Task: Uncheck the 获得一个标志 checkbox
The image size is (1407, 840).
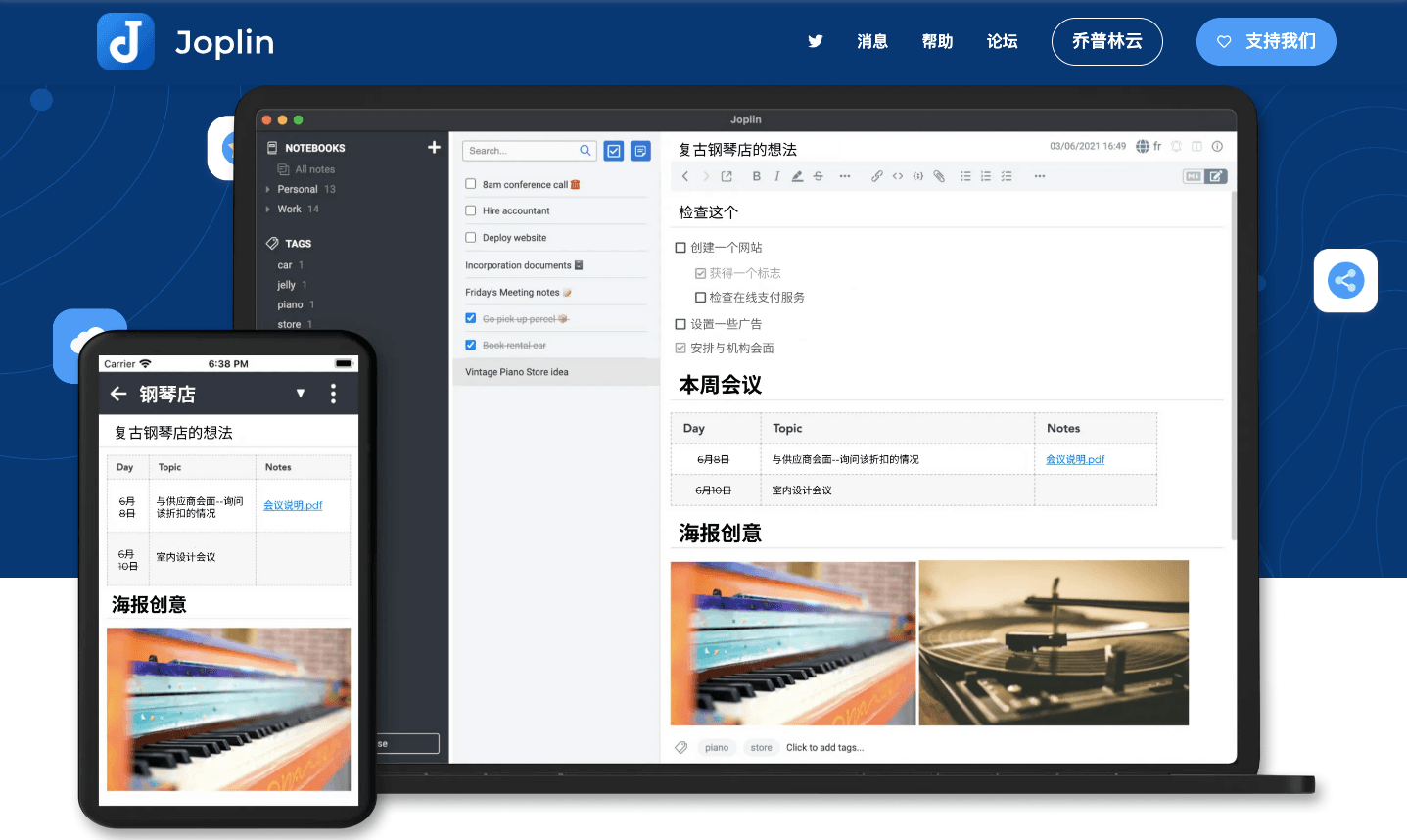Action: pos(700,273)
